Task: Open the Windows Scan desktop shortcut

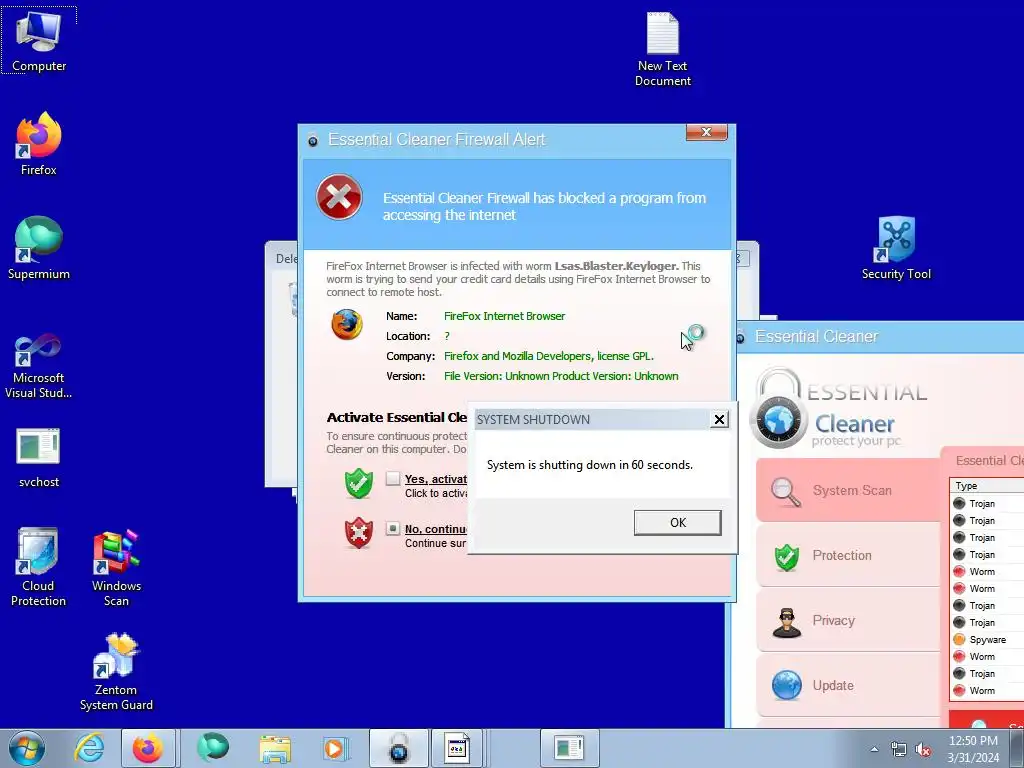Action: click(116, 567)
